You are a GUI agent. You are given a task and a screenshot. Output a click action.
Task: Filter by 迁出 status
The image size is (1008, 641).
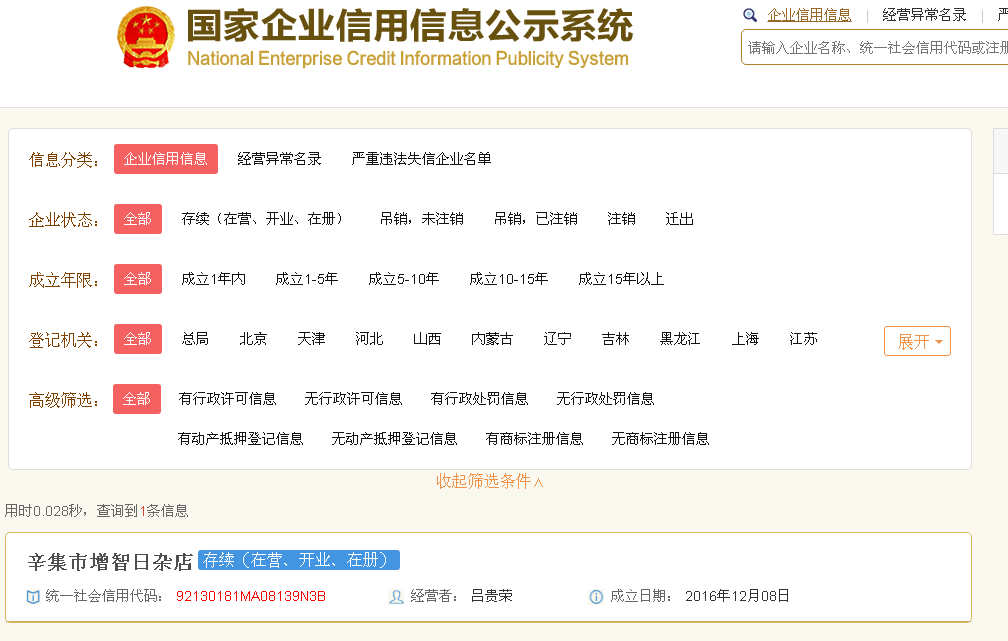click(x=679, y=219)
